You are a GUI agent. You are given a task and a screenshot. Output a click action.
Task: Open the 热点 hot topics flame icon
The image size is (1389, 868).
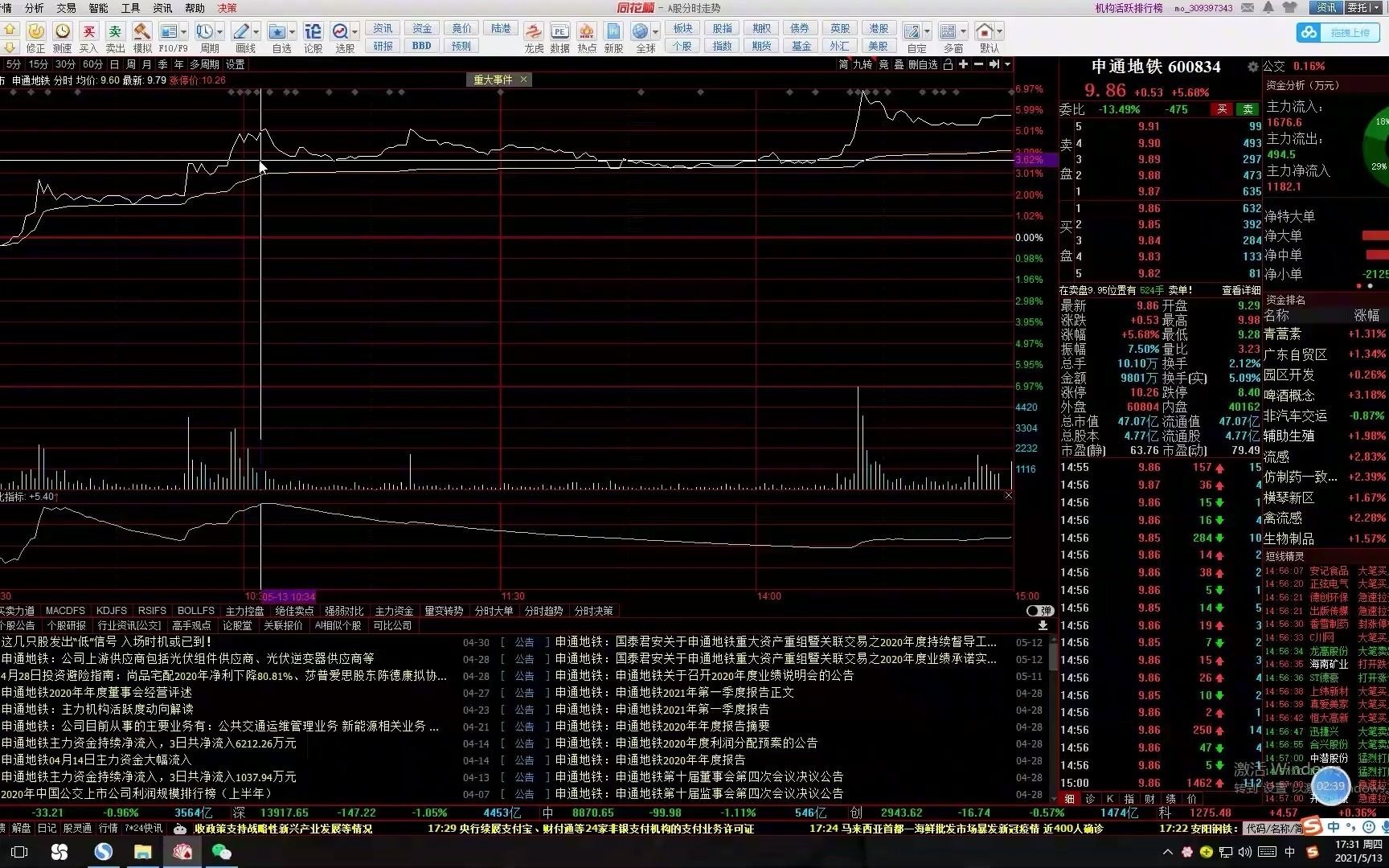tap(587, 31)
